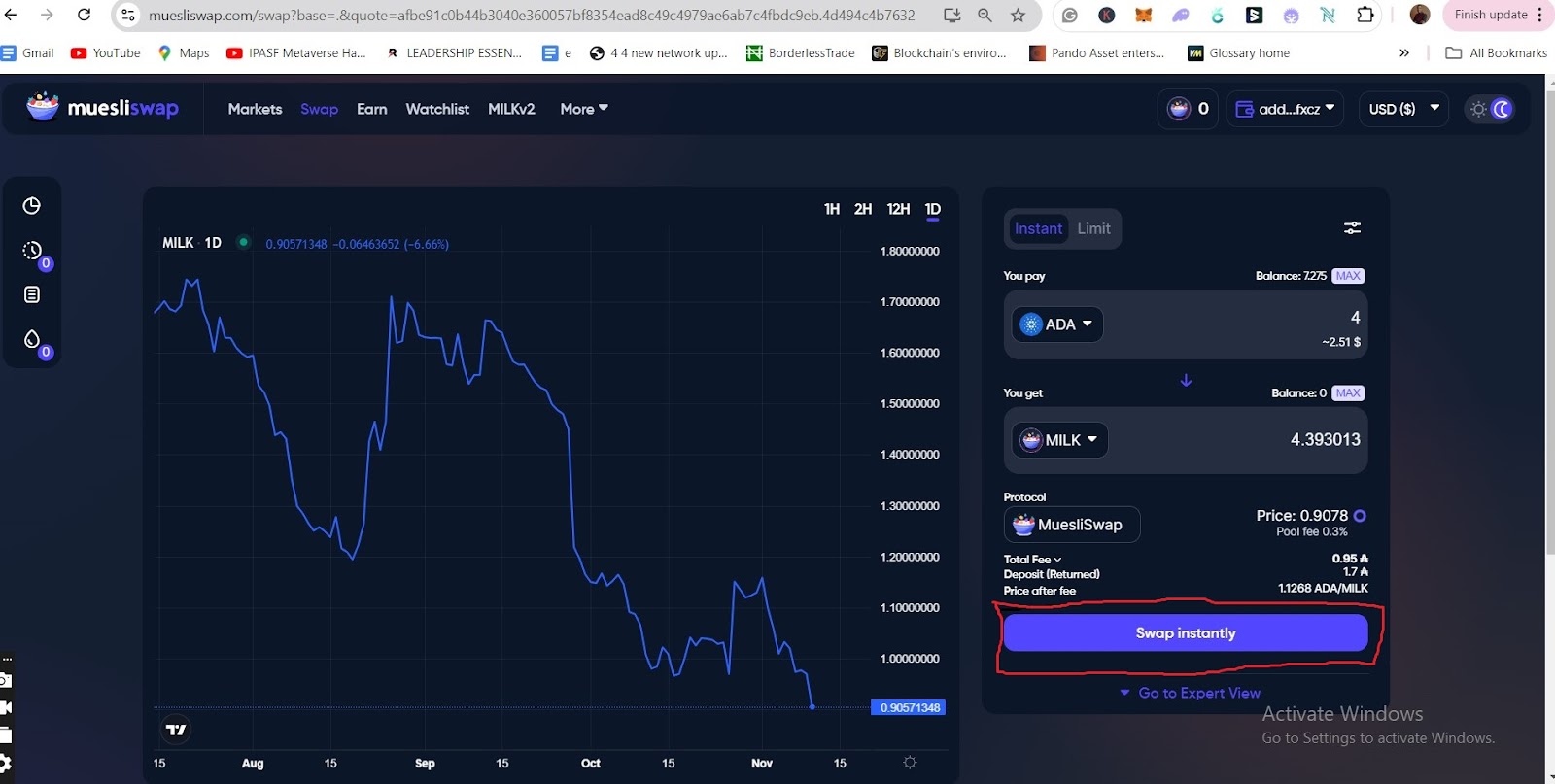
Task: Set chart interval to 12H
Action: pos(899,209)
